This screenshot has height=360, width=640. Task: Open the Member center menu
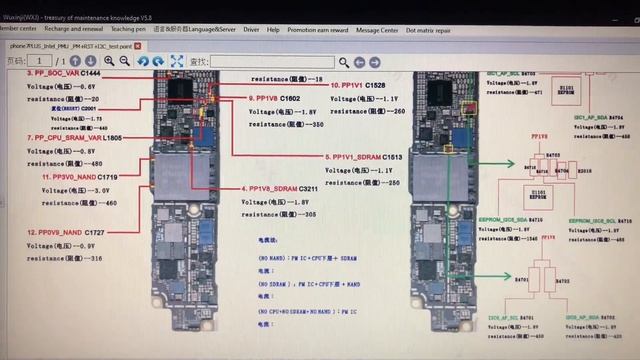(x=18, y=29)
